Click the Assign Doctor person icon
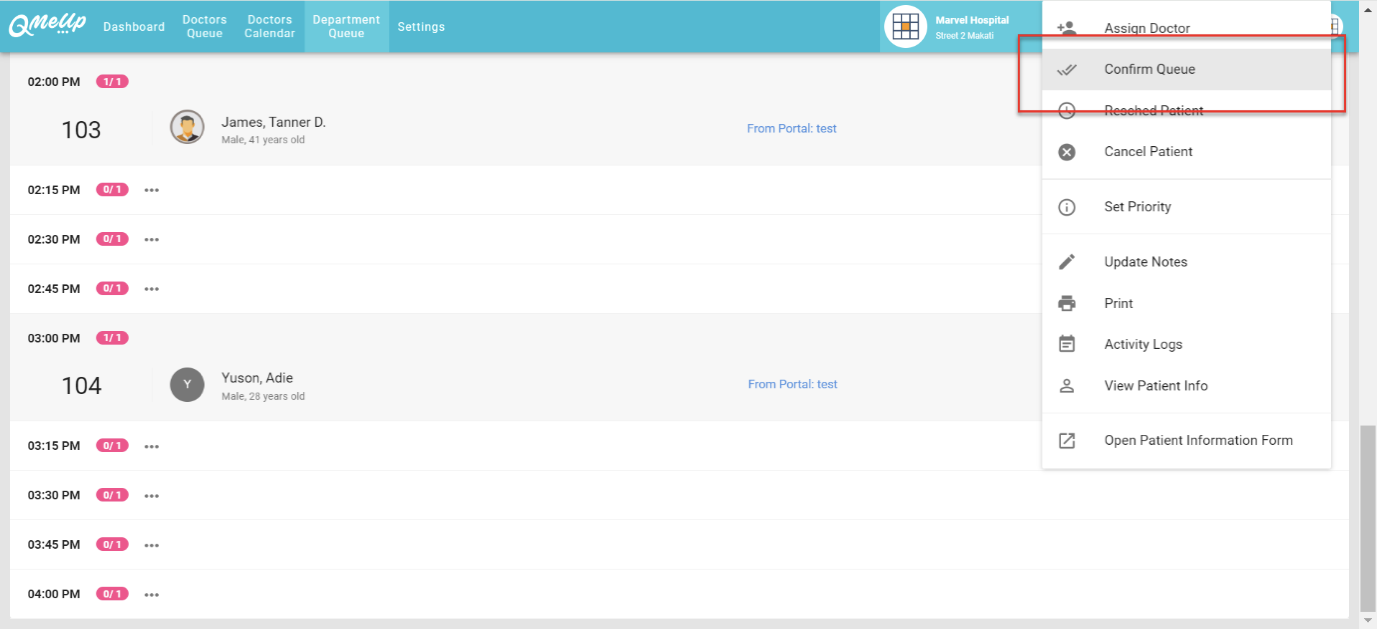Screen dimensions: 1377x629 1067,28
